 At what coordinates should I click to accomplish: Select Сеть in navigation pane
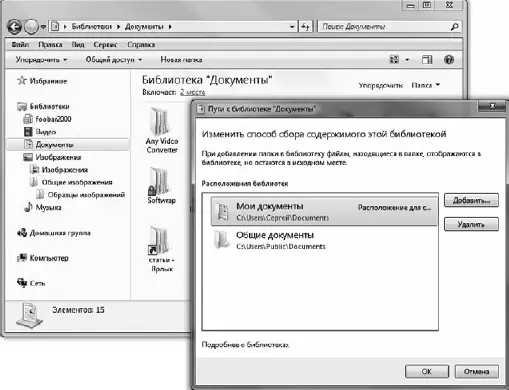[x=37, y=283]
